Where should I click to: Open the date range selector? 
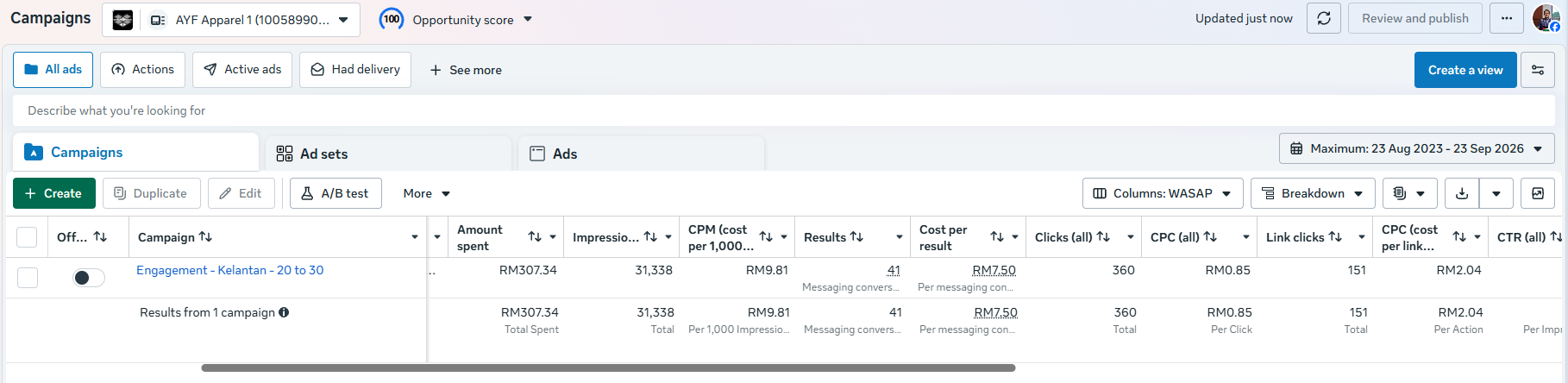point(1417,148)
